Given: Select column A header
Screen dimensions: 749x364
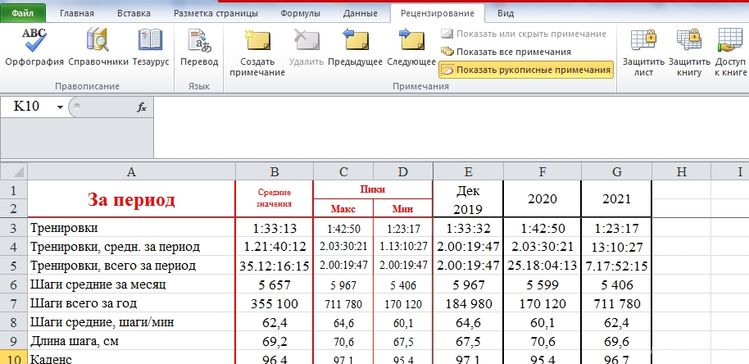Looking at the screenshot, I should click(131, 171).
